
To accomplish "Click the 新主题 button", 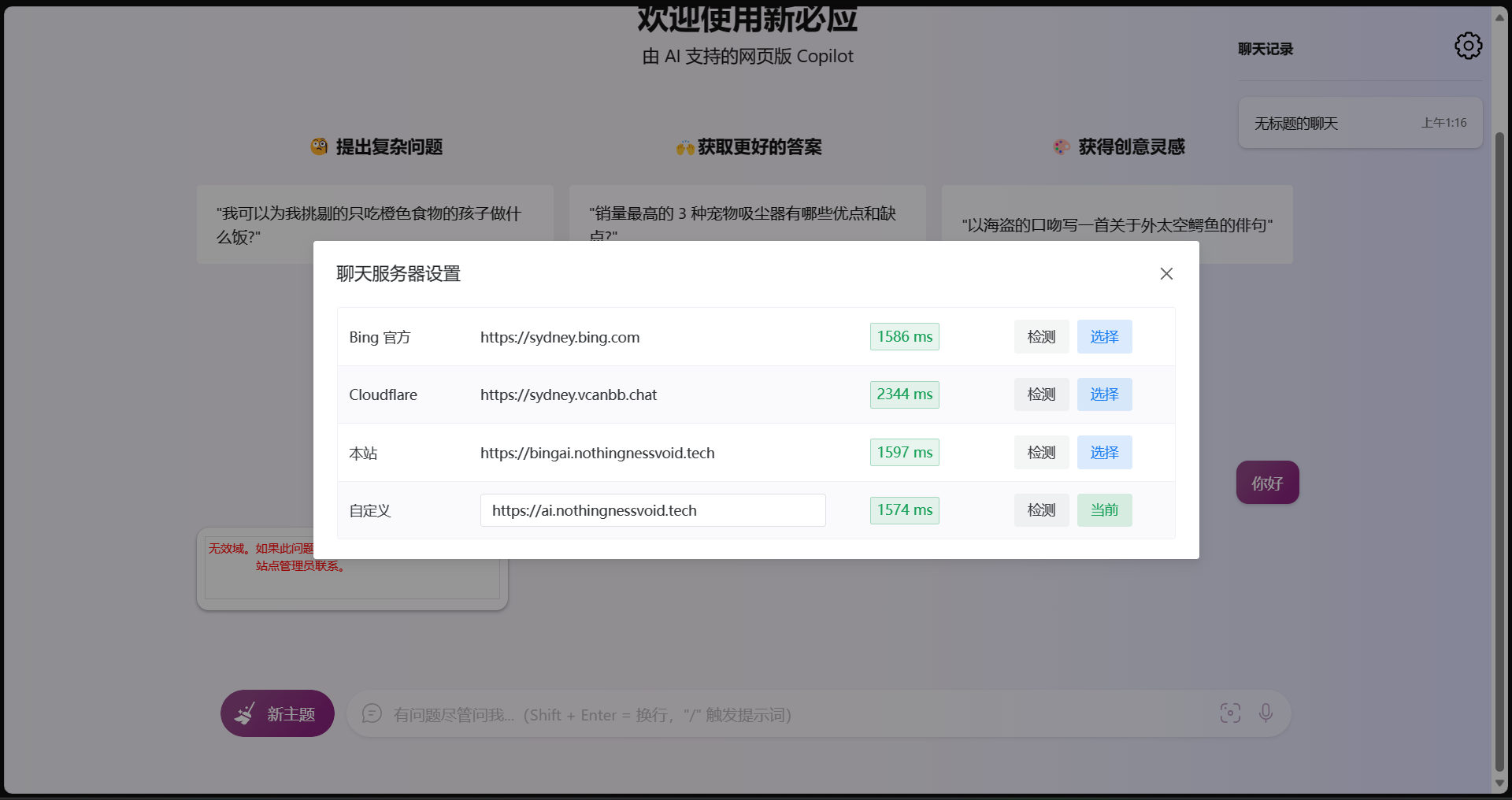I will (x=277, y=713).
